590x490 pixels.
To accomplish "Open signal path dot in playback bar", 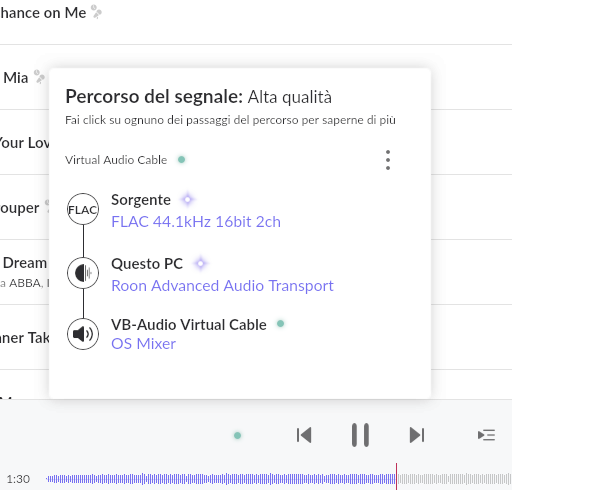I will 237,435.
